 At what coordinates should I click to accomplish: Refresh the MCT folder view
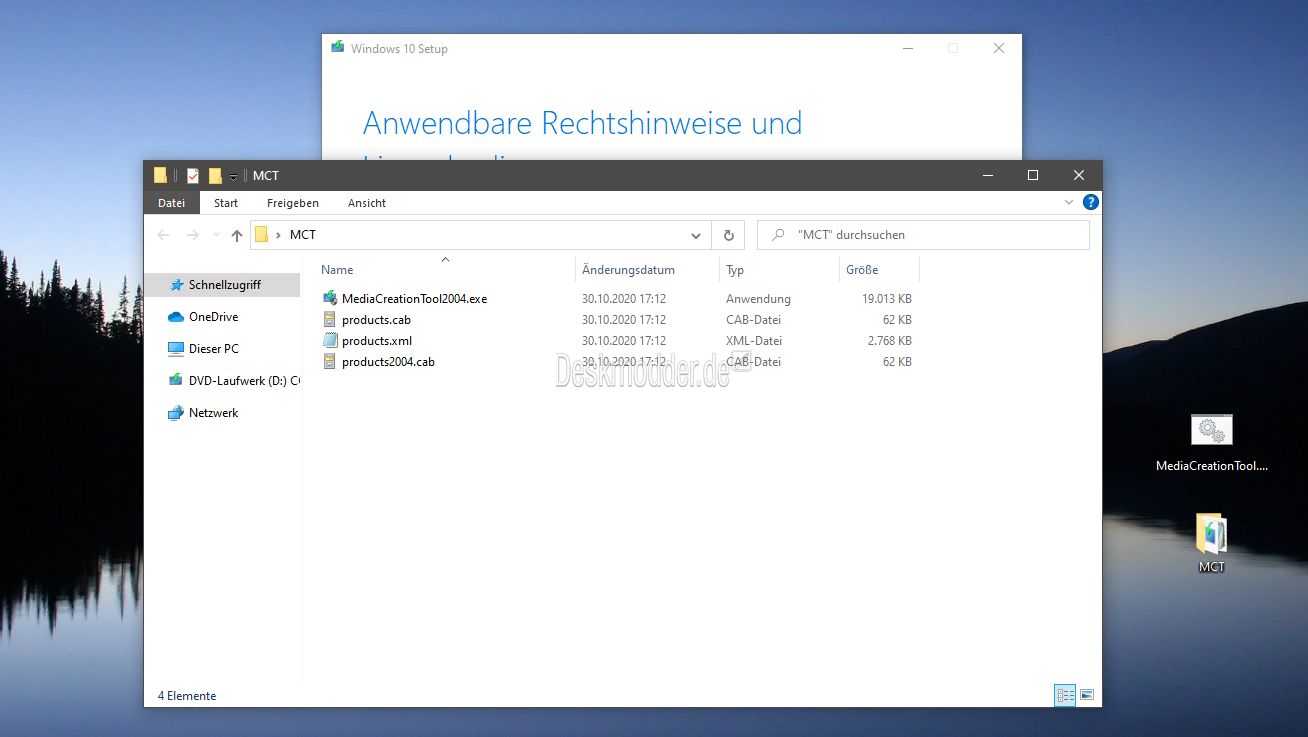(728, 235)
